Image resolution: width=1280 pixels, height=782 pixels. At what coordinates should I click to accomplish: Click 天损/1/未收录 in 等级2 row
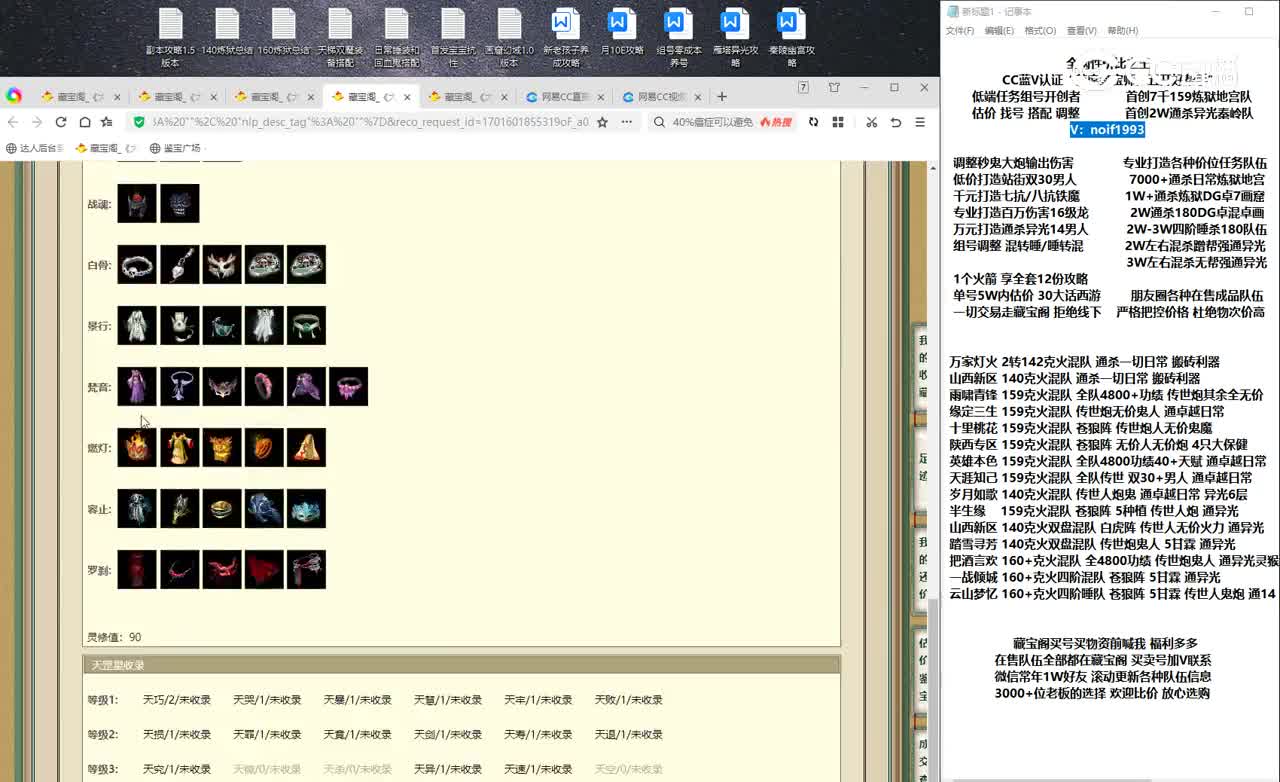point(177,734)
